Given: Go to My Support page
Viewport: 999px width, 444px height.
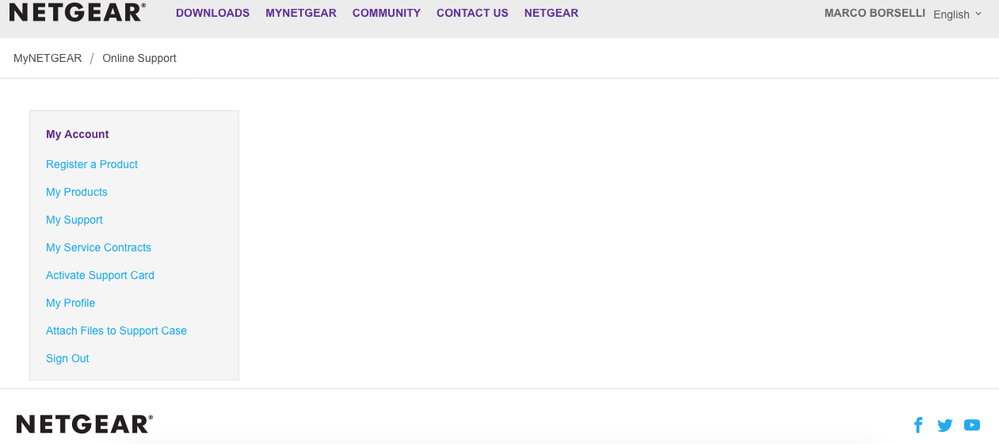Looking at the screenshot, I should [x=74, y=220].
